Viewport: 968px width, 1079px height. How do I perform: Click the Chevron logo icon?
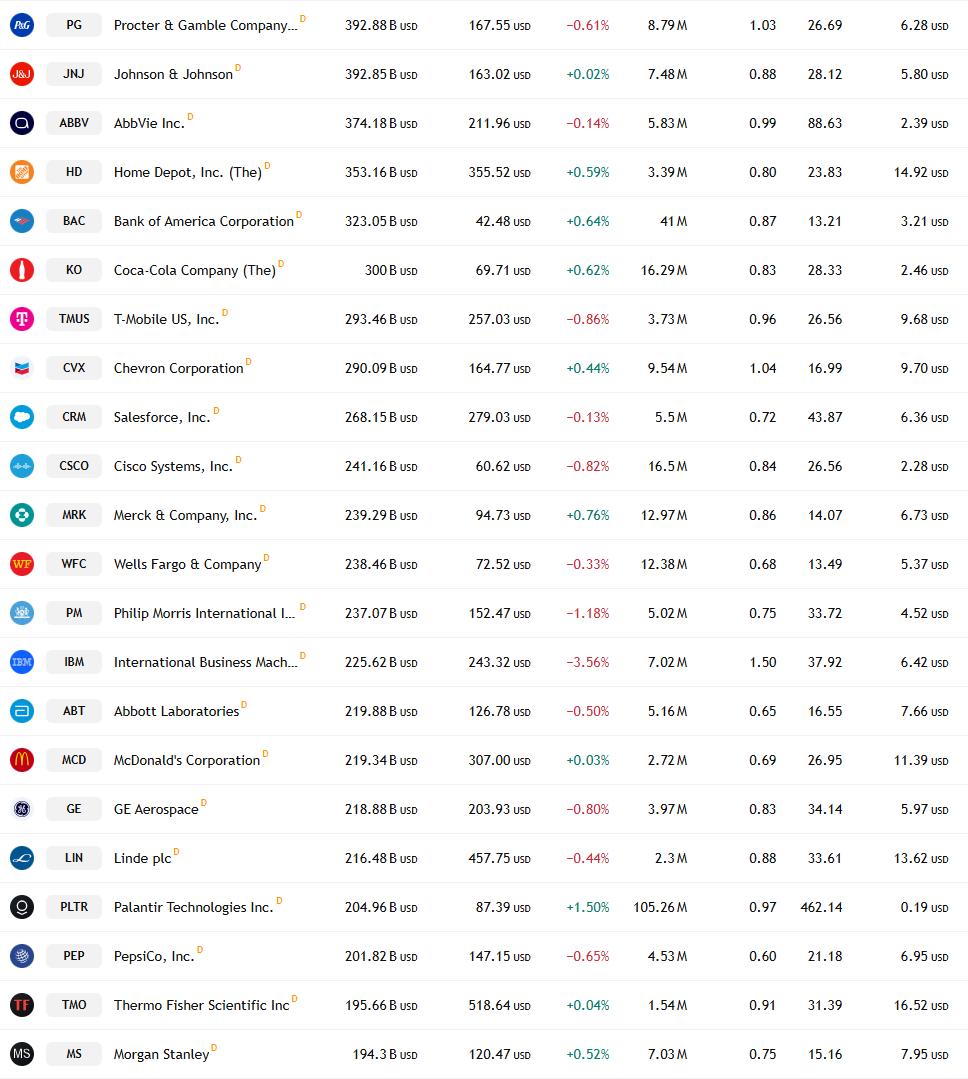coord(22,368)
